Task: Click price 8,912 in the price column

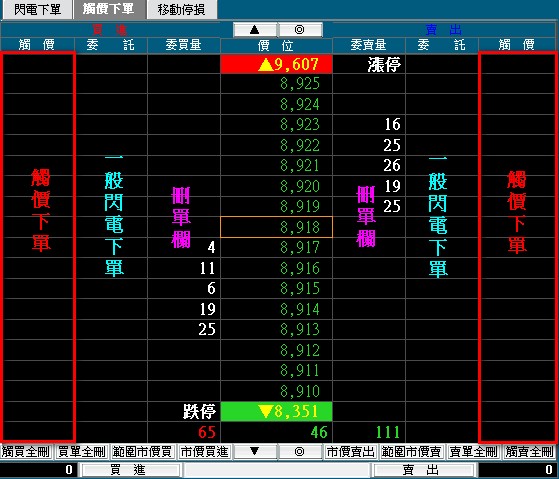Action: [276, 350]
